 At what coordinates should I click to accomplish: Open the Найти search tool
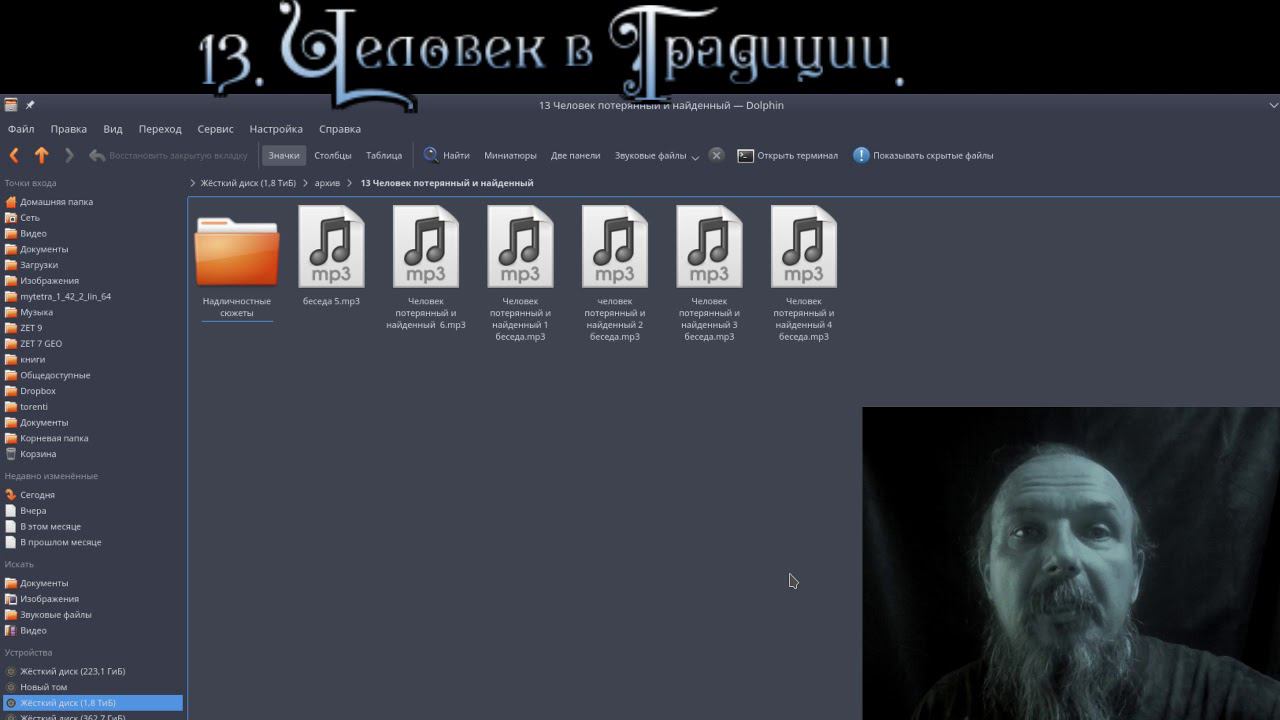[x=446, y=155]
